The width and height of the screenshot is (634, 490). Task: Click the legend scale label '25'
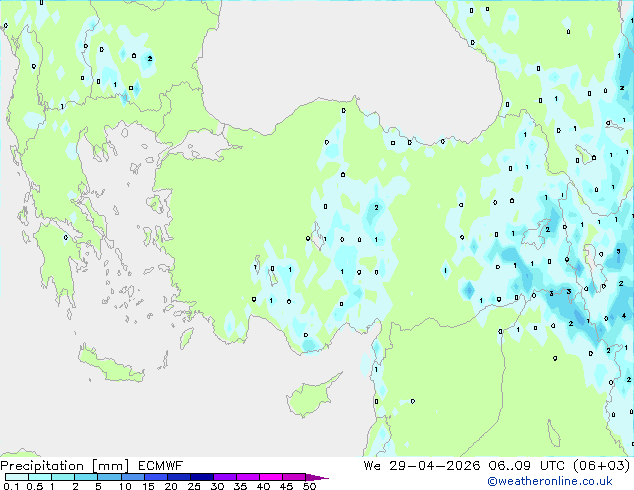click(194, 486)
